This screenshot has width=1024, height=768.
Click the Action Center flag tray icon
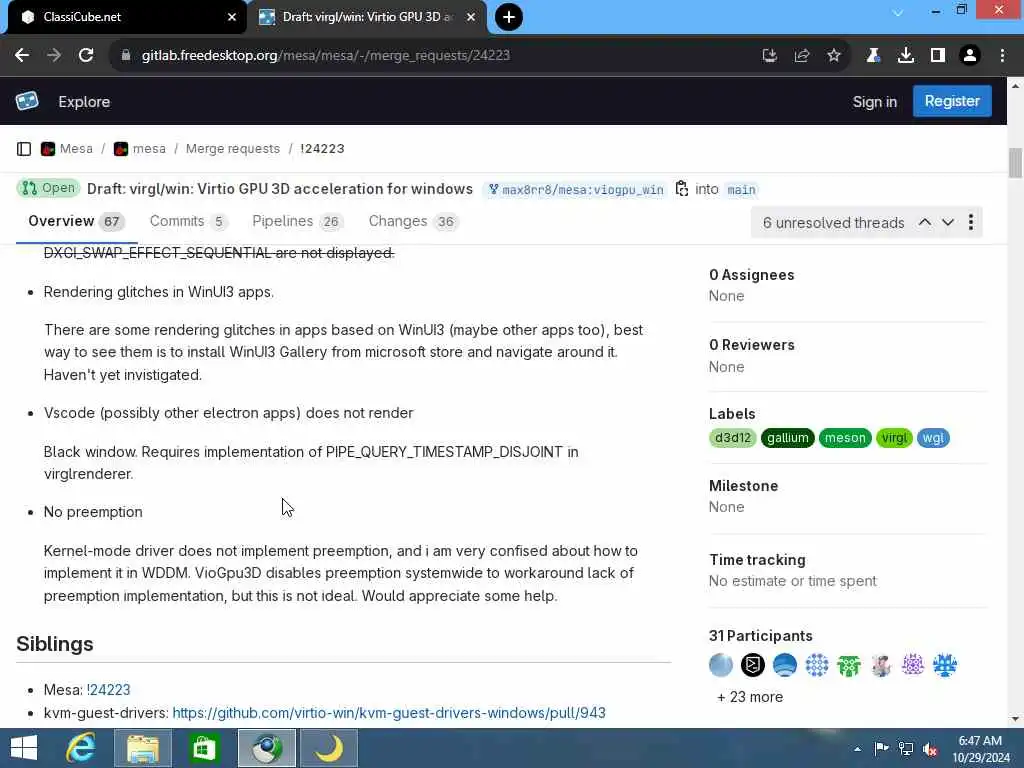[x=881, y=748]
